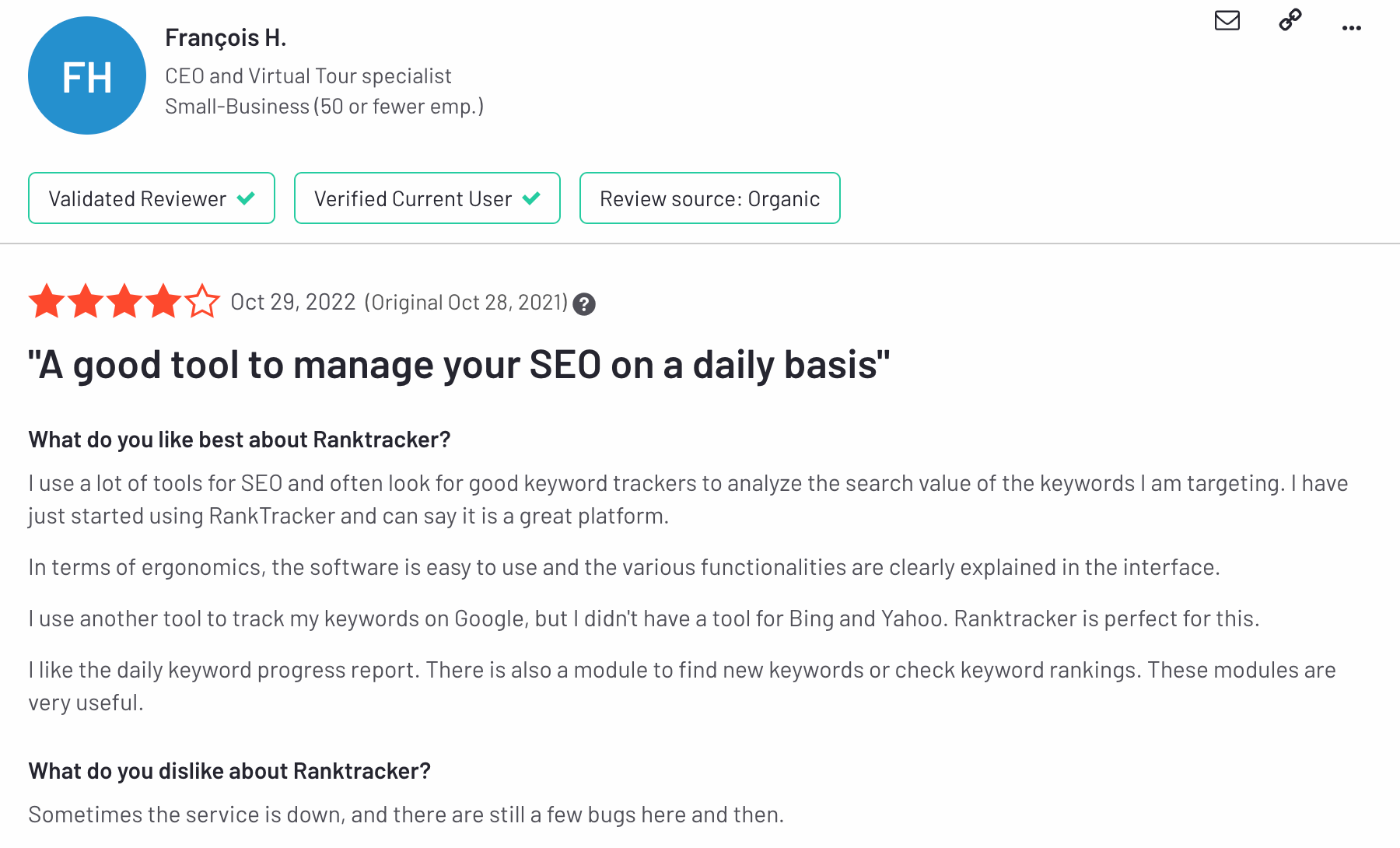Click the Review source: Organic badge
This screenshot has height=848, width=1400.
coord(710,198)
